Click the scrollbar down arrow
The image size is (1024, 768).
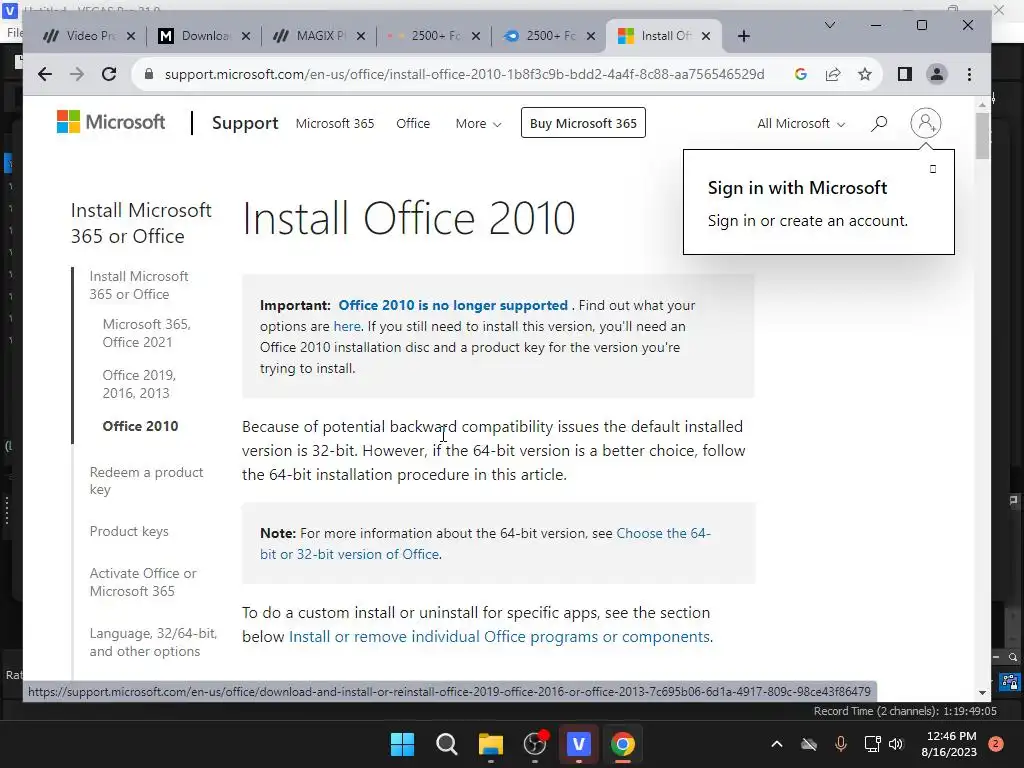coord(982,693)
